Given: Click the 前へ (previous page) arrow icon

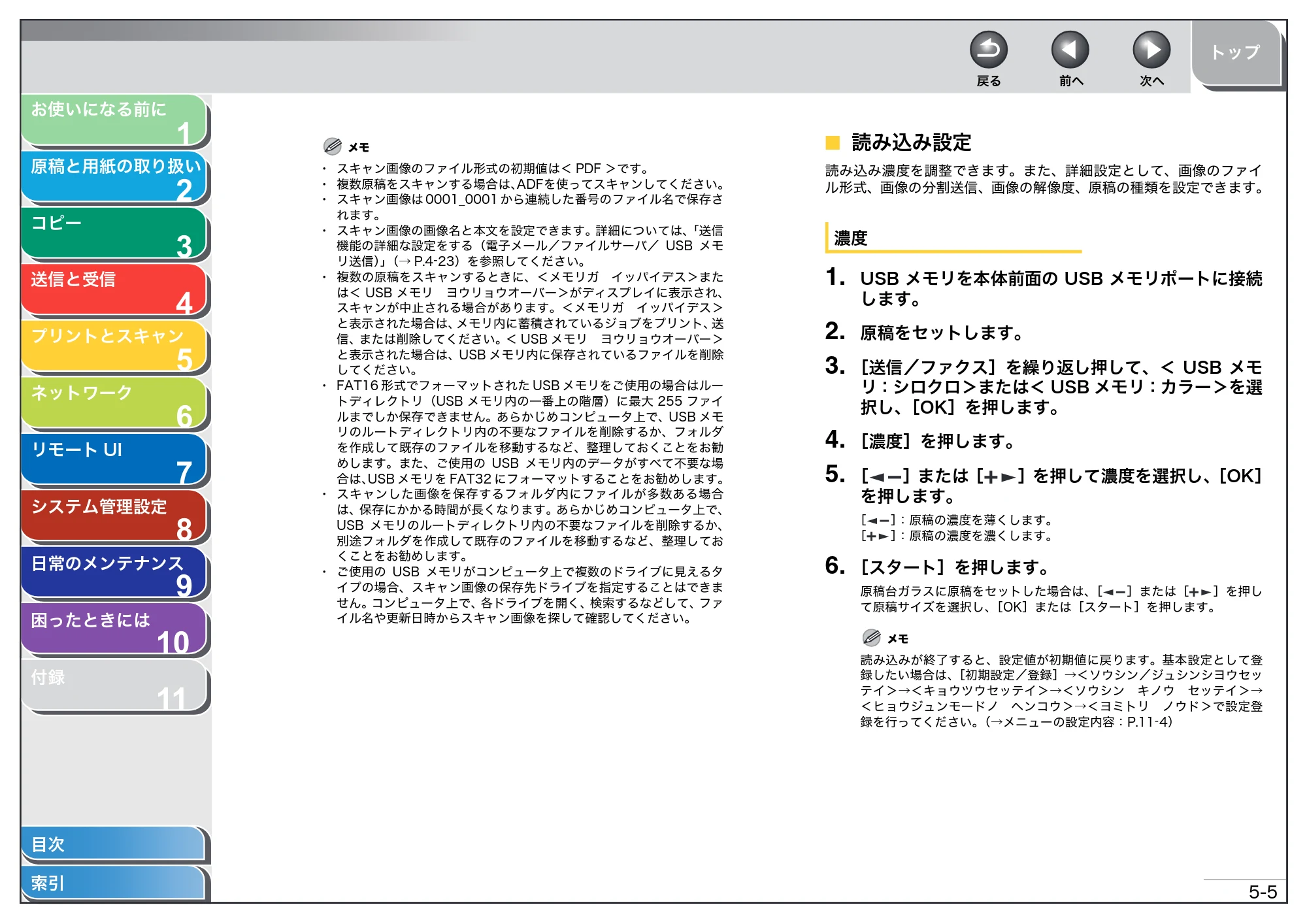Looking at the screenshot, I should (1070, 50).
